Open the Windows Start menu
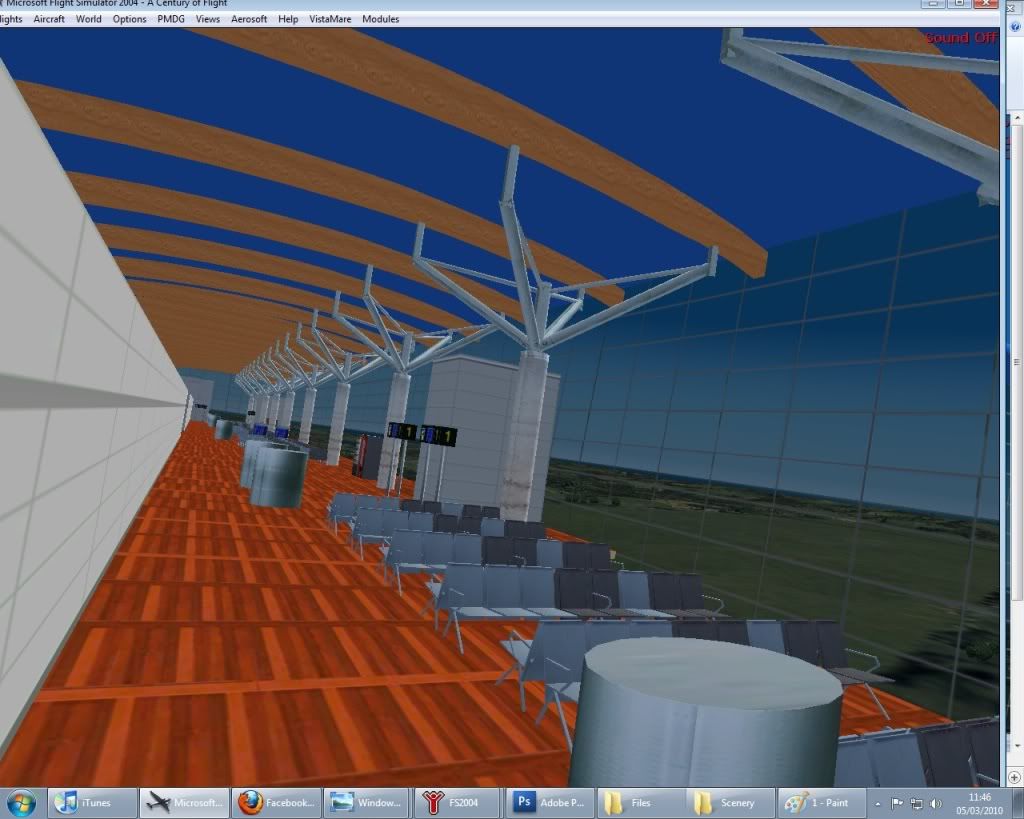 (x=20, y=802)
